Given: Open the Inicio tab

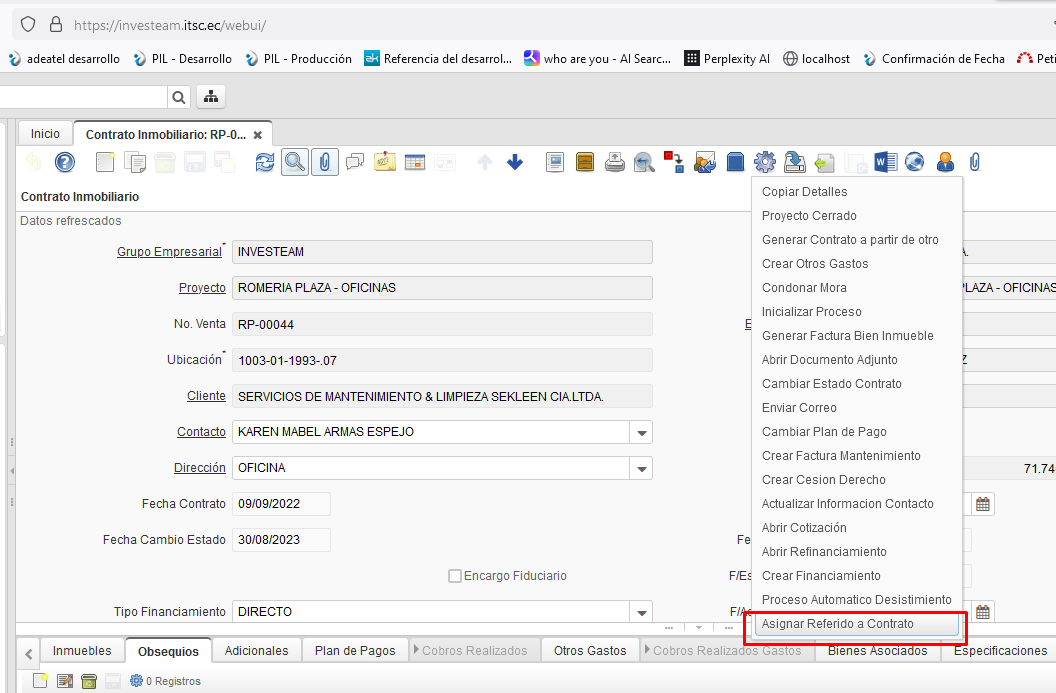Looking at the screenshot, I should click(x=45, y=134).
